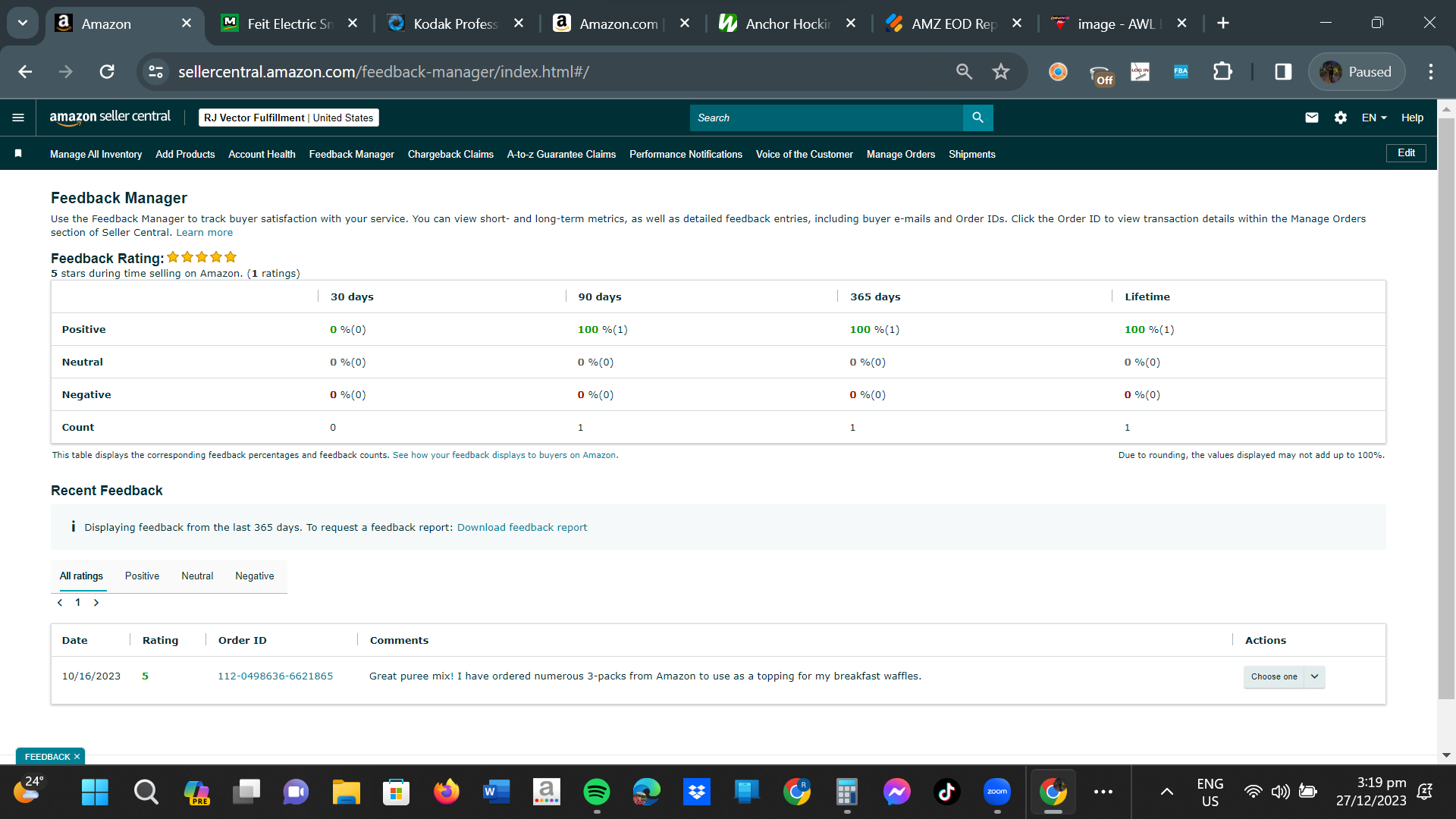Click into the Seller Central Search field
The width and height of the screenshot is (1456, 819).
tap(826, 118)
